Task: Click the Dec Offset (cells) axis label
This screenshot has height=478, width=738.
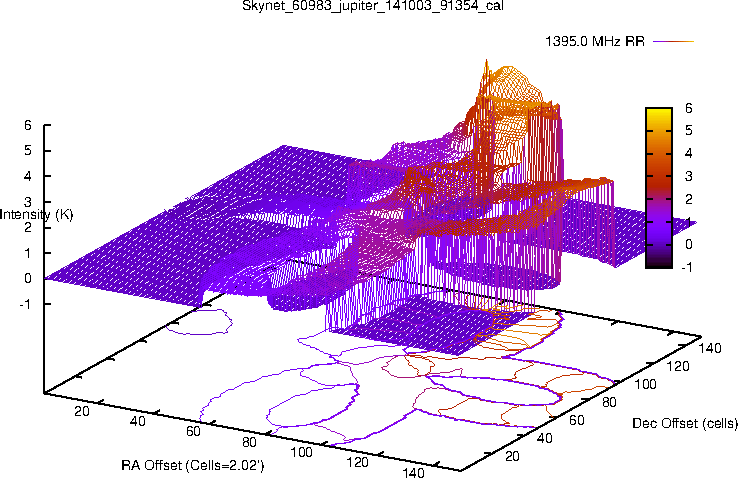Action: tap(685, 424)
